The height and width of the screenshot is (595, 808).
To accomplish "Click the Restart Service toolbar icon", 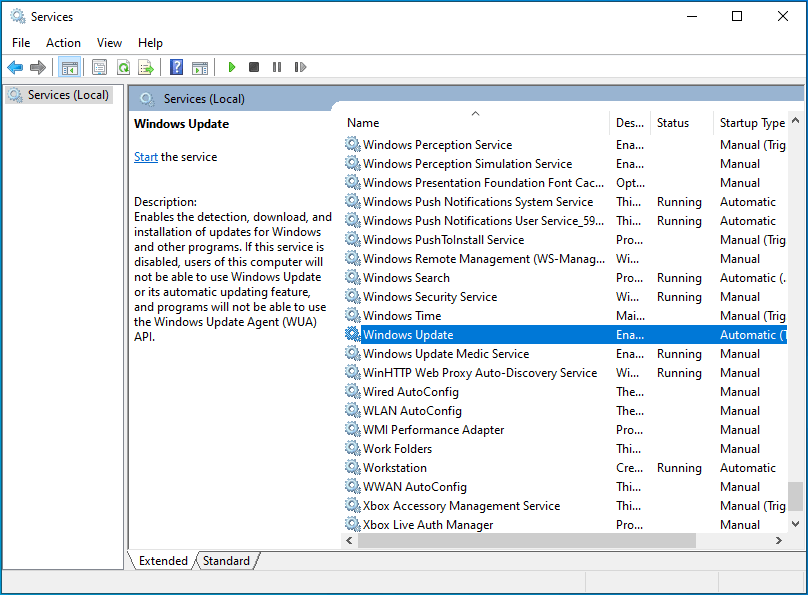I will click(x=300, y=67).
